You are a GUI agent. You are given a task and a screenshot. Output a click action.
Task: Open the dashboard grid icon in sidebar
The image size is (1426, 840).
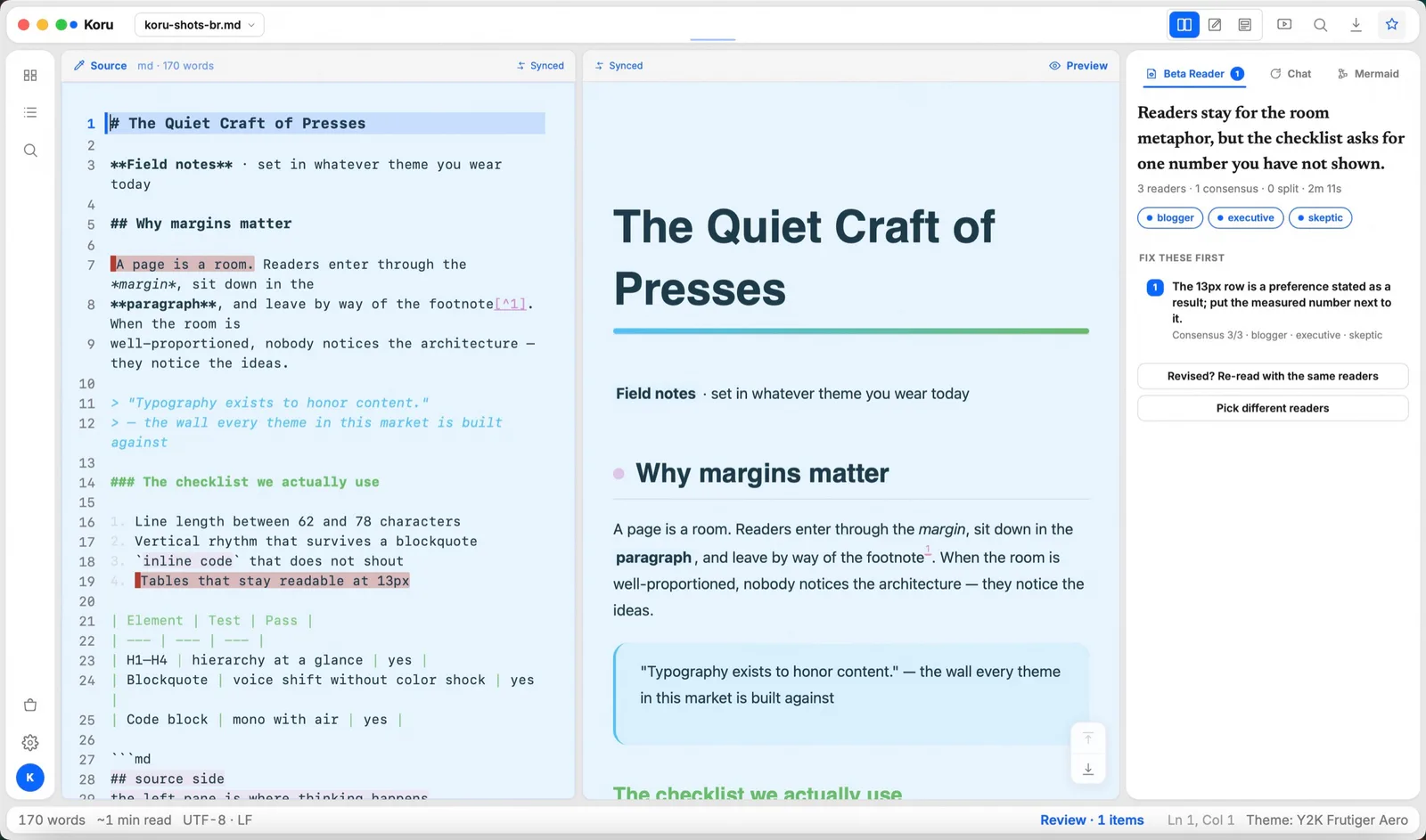(30, 76)
